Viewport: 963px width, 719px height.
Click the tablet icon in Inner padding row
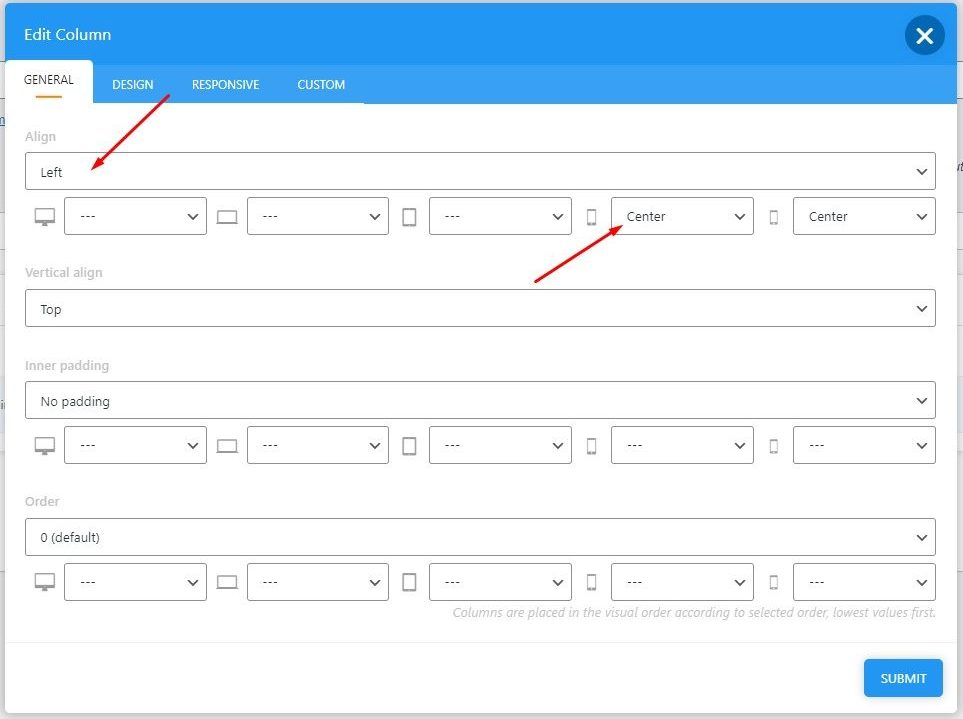coord(409,446)
